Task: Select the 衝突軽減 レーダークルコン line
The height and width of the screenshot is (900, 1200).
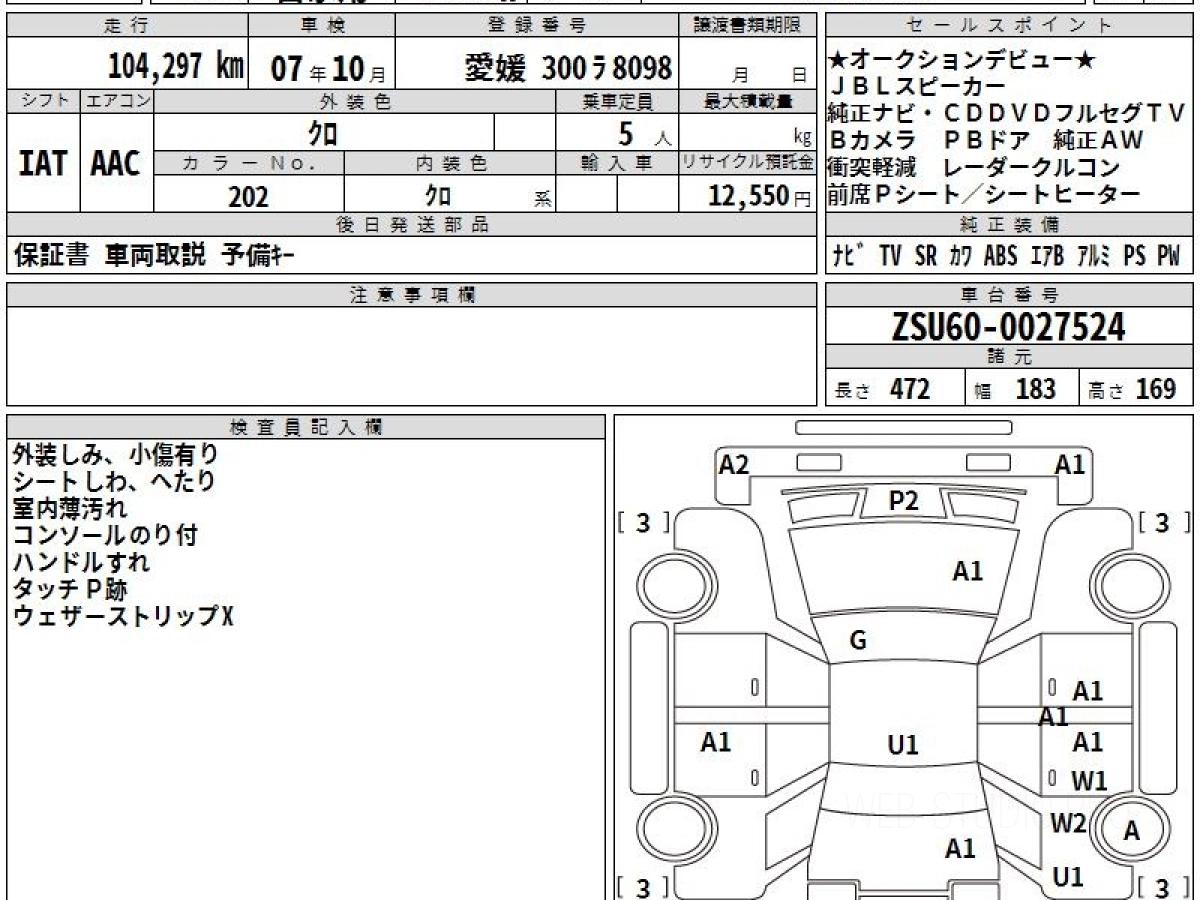Action: (973, 167)
